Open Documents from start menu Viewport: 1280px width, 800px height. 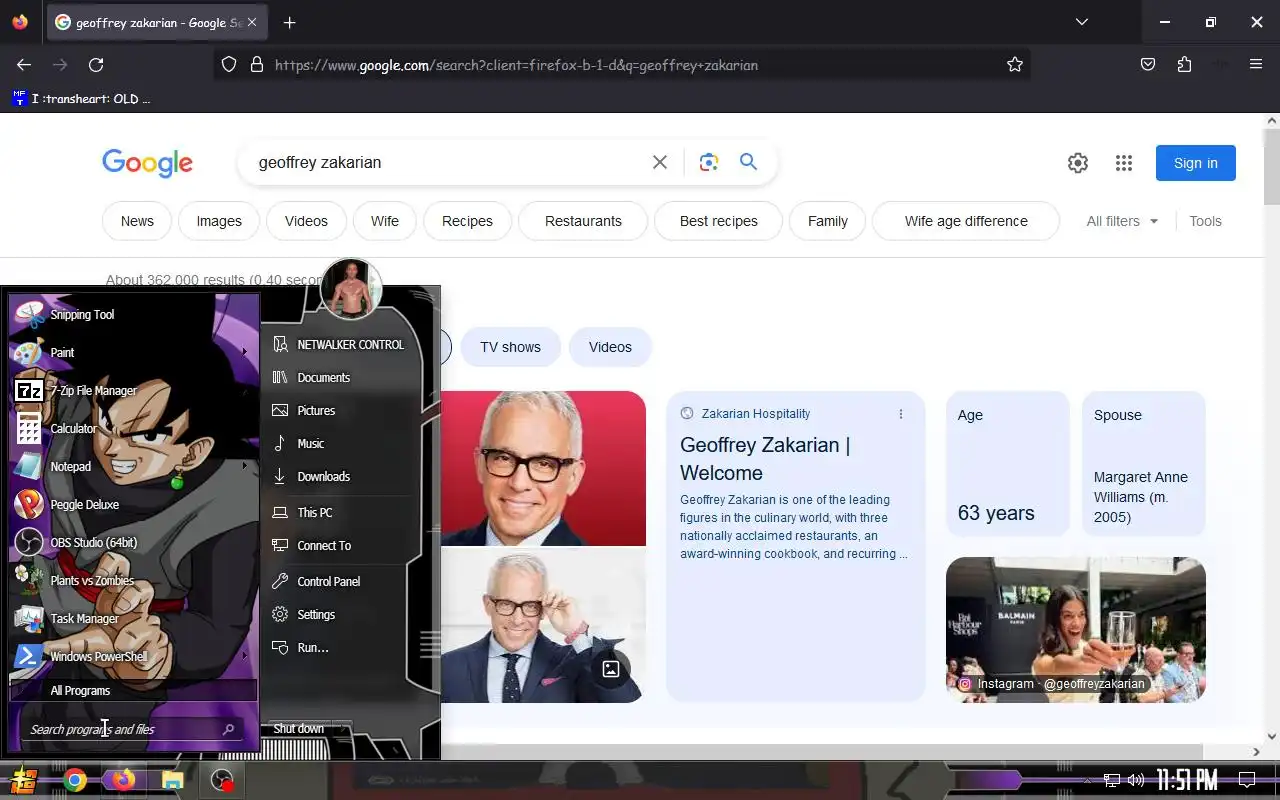[338, 377]
